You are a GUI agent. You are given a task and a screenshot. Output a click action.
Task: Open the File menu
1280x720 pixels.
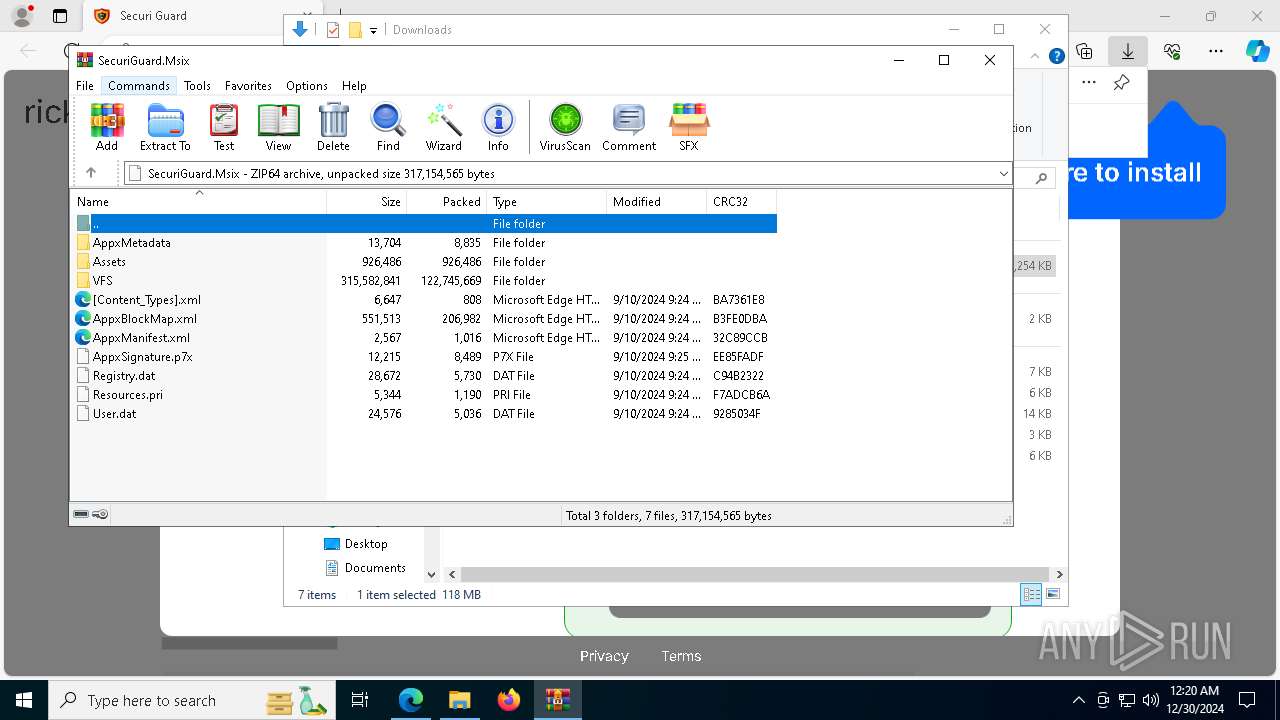tap(85, 86)
